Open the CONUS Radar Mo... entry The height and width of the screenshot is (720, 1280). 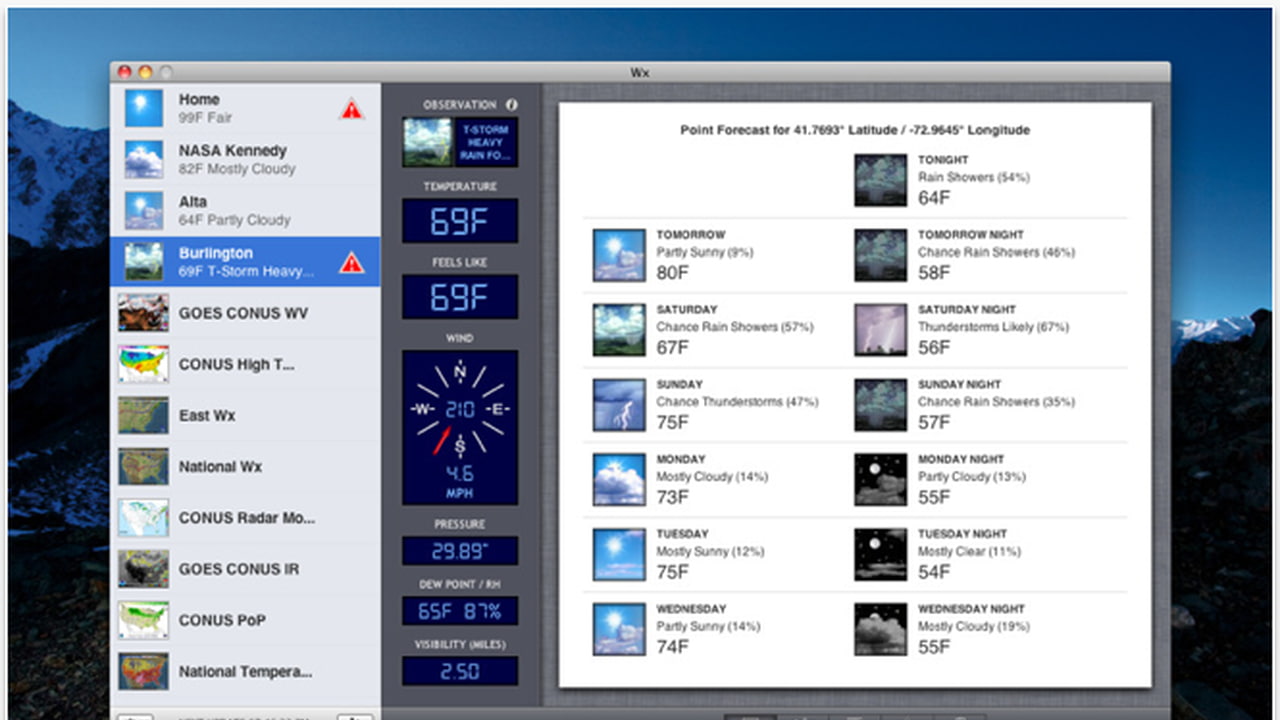[245, 518]
